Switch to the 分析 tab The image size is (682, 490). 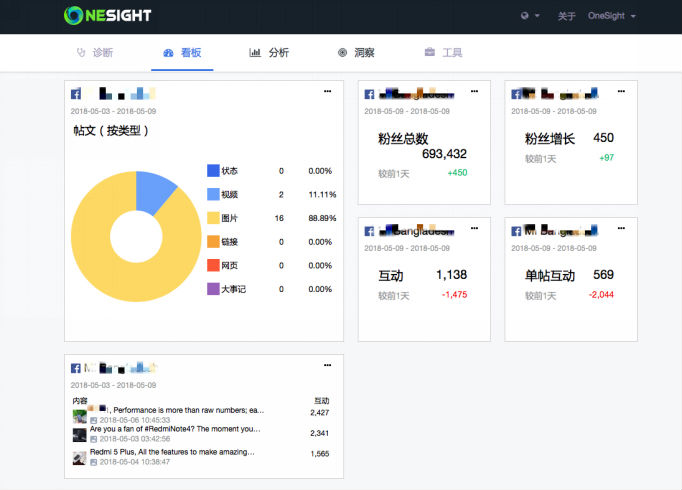tap(269, 53)
